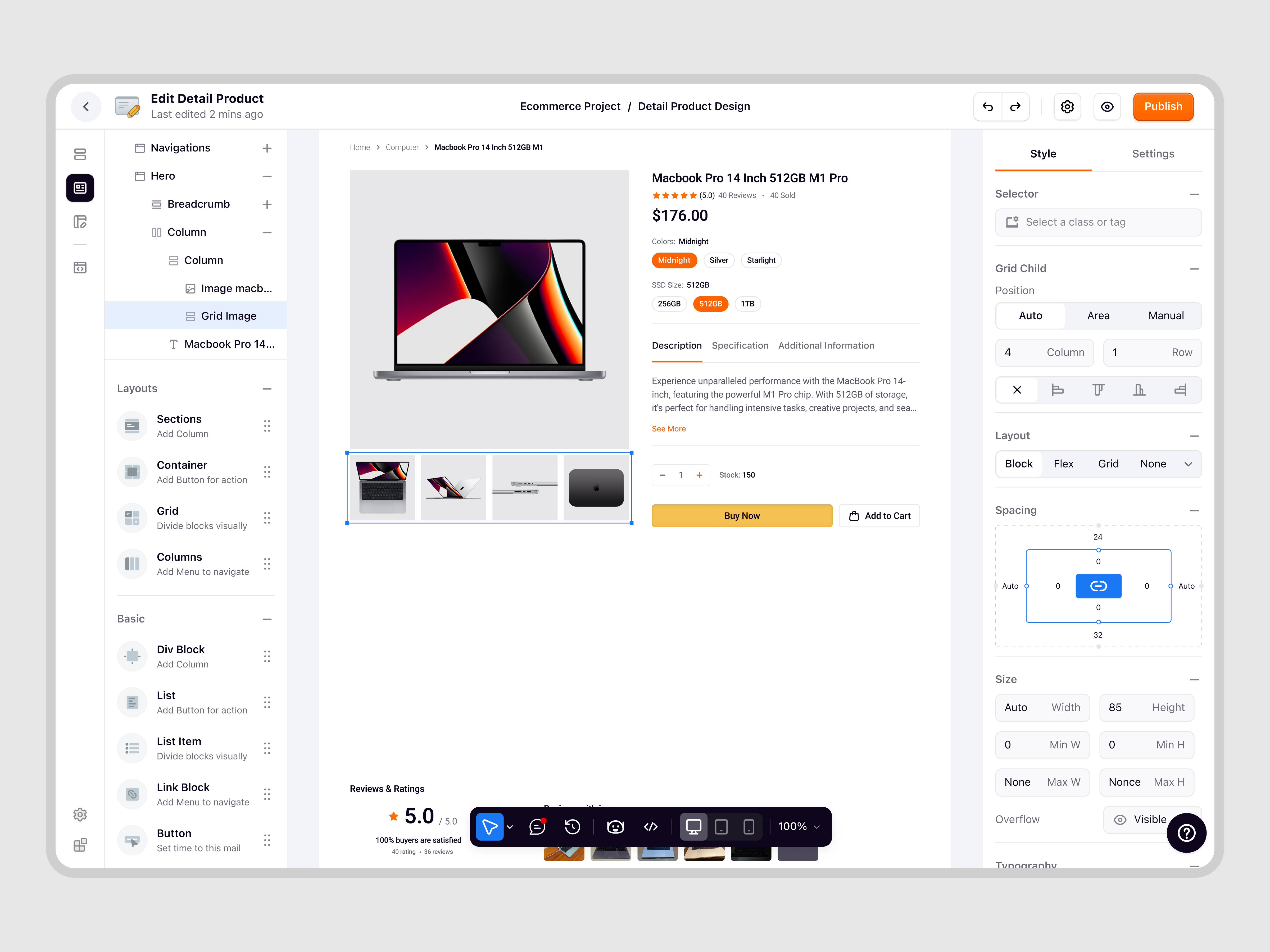
Task: Choose align right icon in alignment row
Action: 1180,390
